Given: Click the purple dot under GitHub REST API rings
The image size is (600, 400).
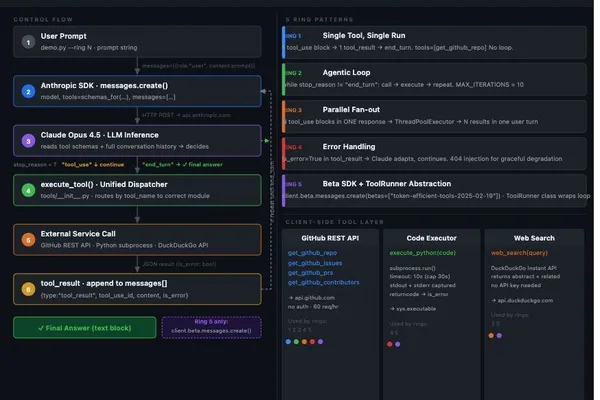Looking at the screenshot, I should 320,341.
